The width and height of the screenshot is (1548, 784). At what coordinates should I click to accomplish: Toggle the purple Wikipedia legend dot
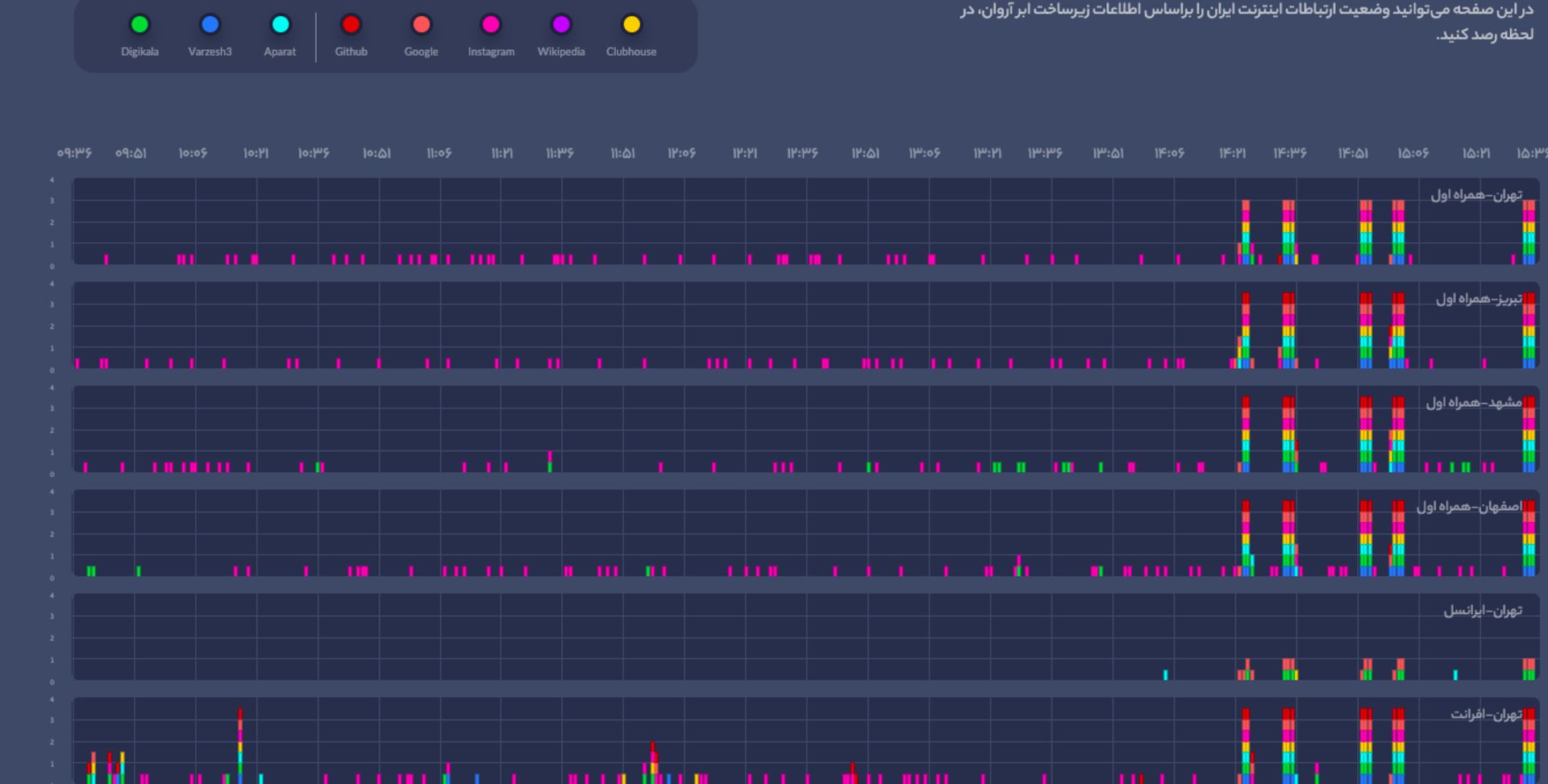tap(561, 25)
